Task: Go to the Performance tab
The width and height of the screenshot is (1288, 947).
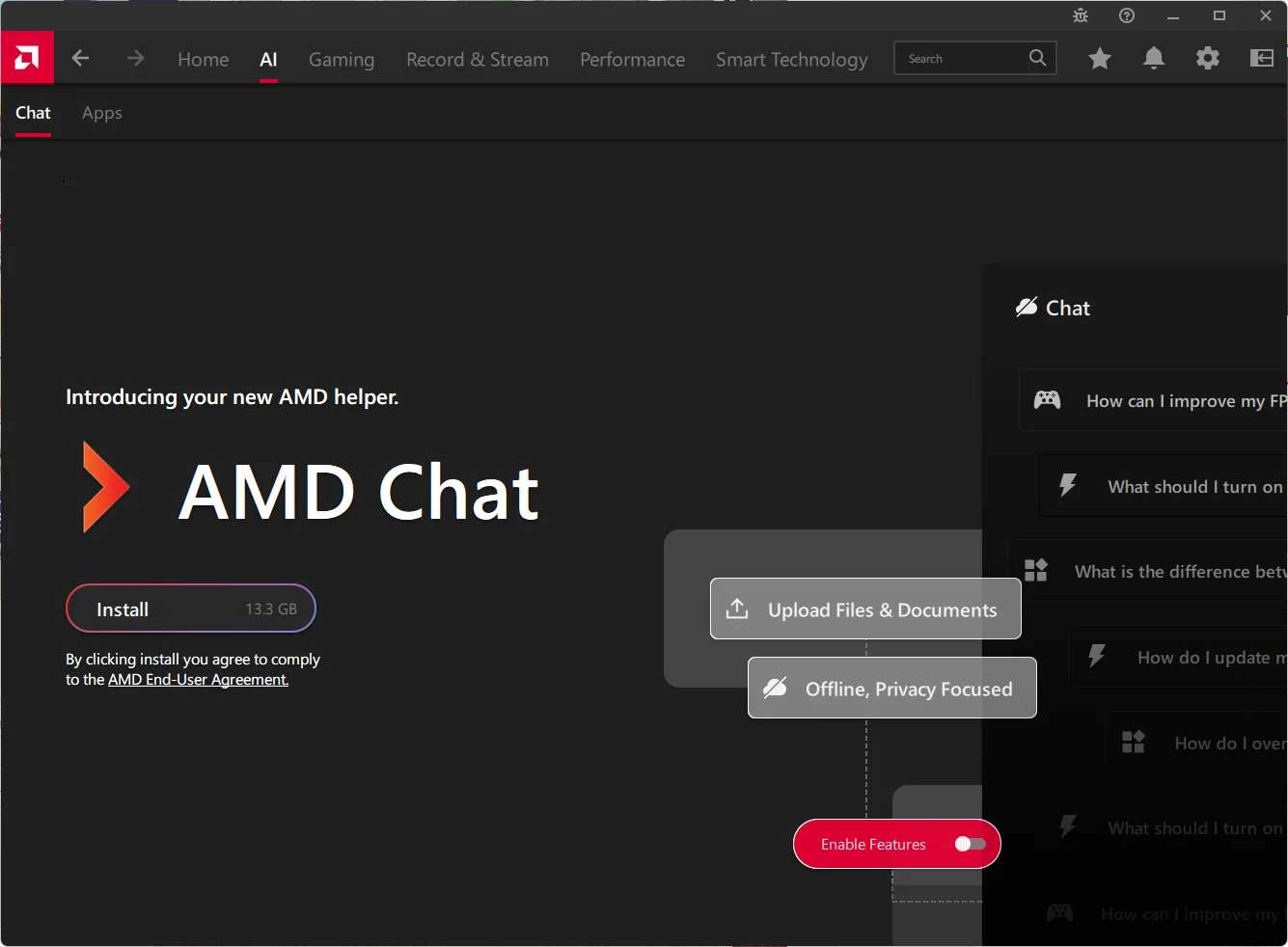Action: tap(632, 60)
